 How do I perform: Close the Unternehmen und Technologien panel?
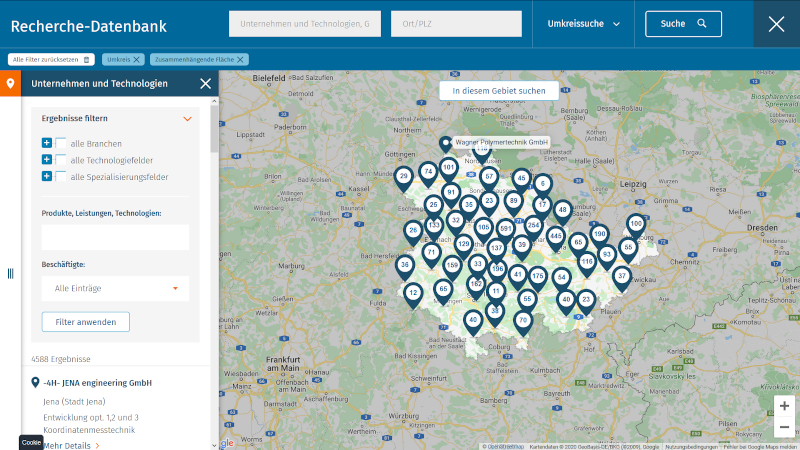tap(205, 84)
